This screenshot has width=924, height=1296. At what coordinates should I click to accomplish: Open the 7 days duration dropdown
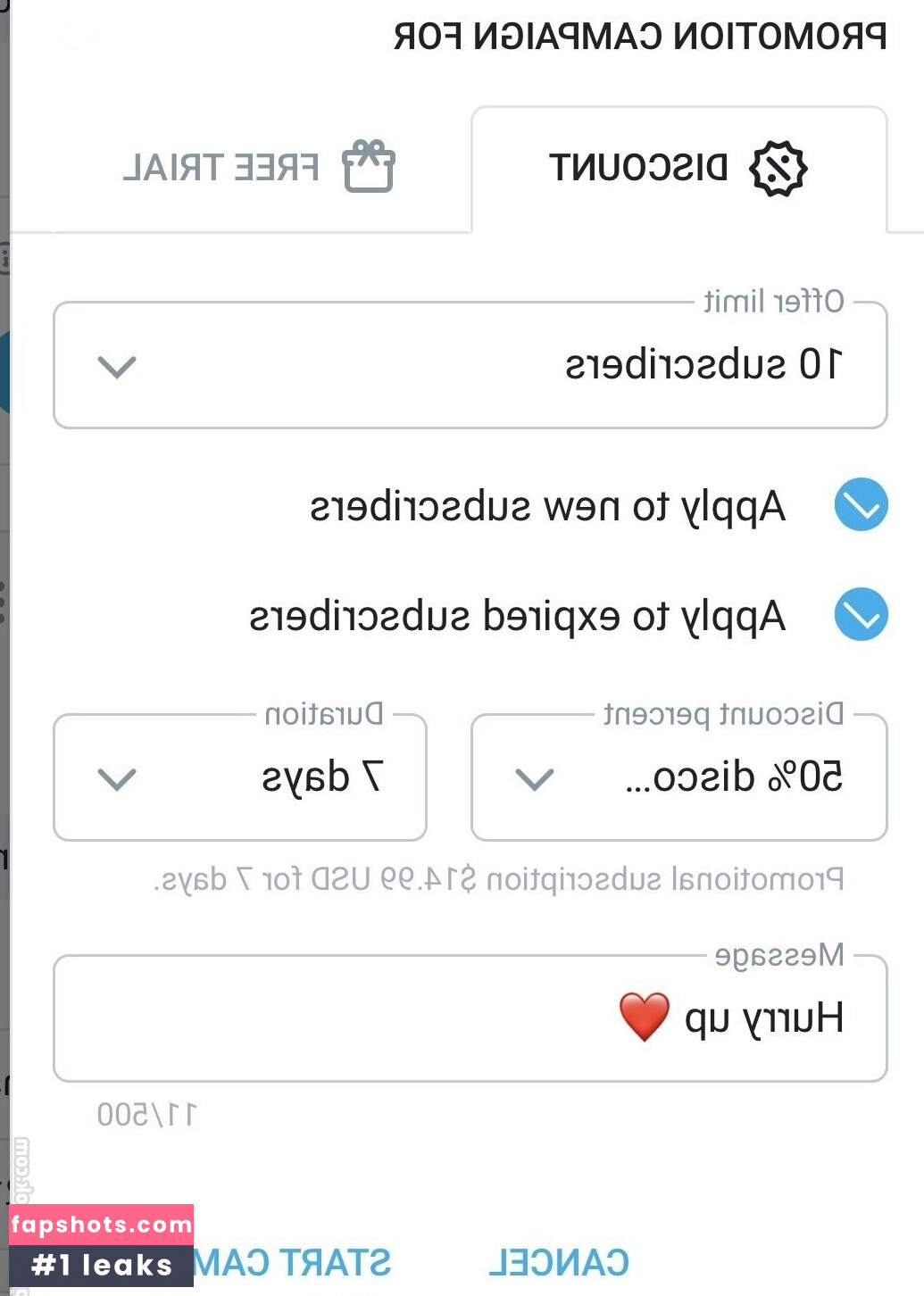(x=240, y=778)
